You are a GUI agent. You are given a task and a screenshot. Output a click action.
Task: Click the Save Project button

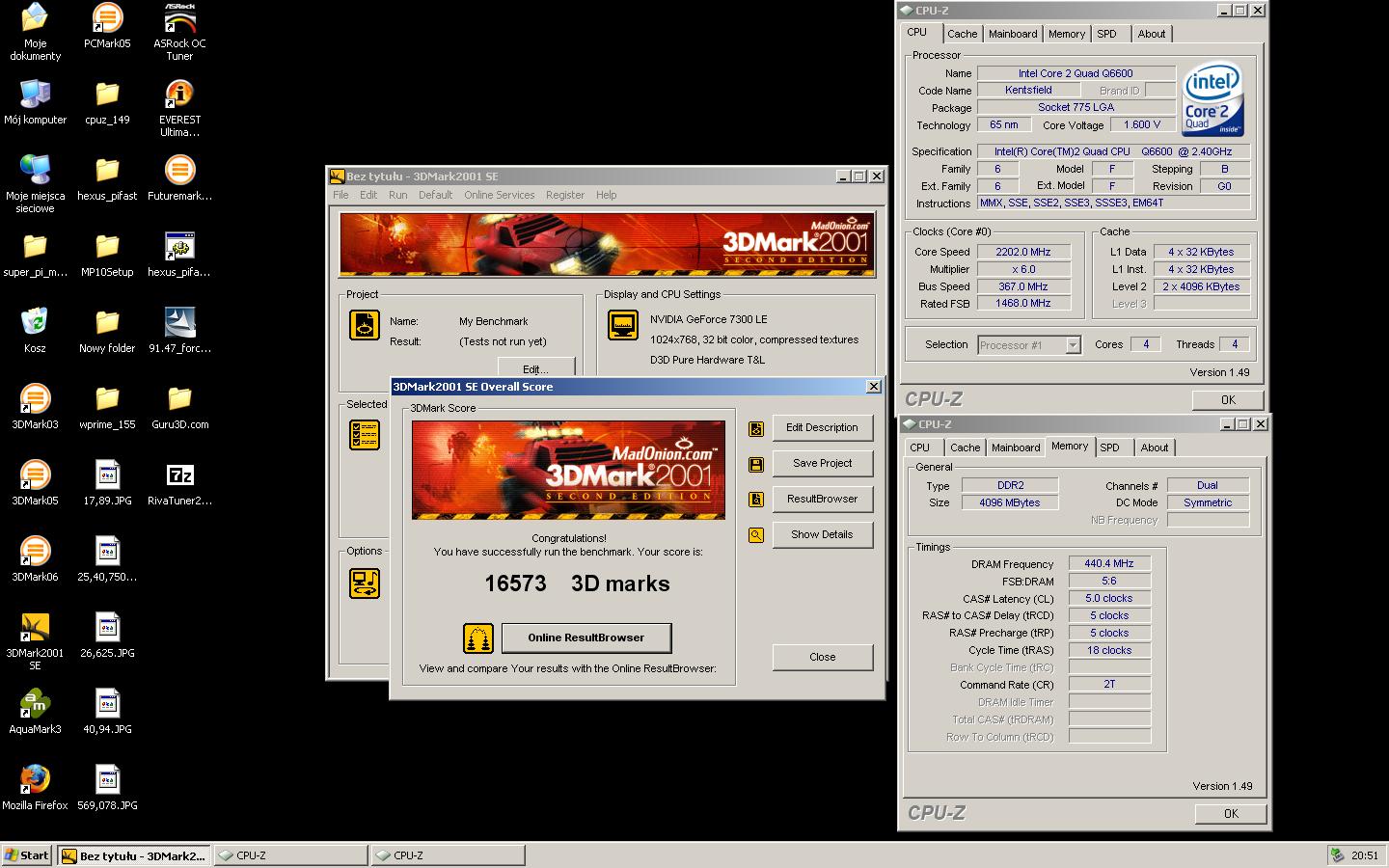[822, 463]
